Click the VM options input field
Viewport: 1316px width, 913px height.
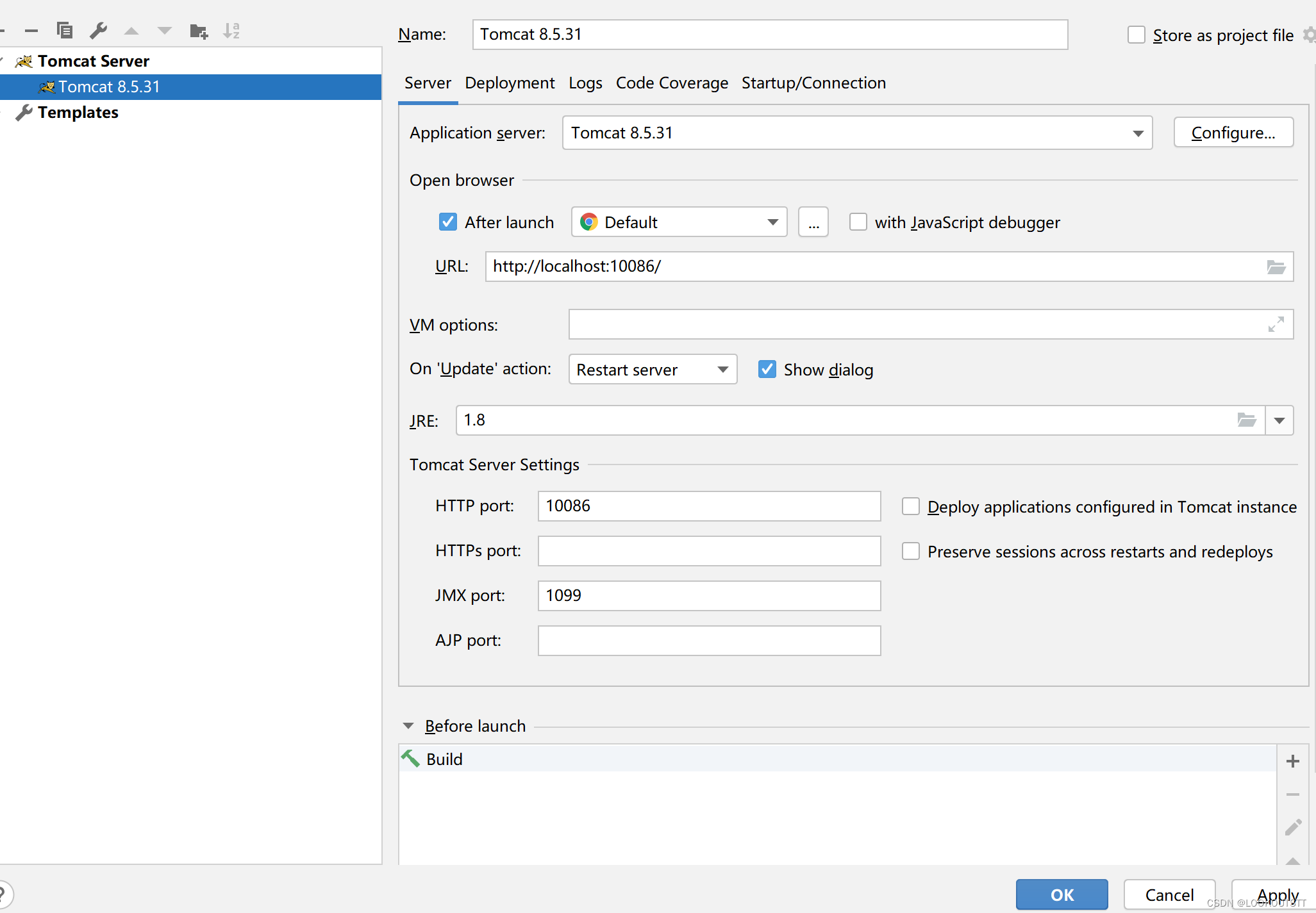tap(931, 325)
